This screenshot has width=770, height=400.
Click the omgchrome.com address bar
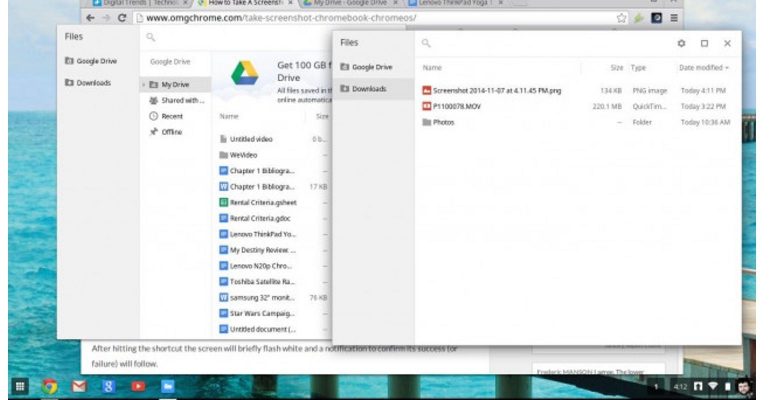(x=370, y=18)
